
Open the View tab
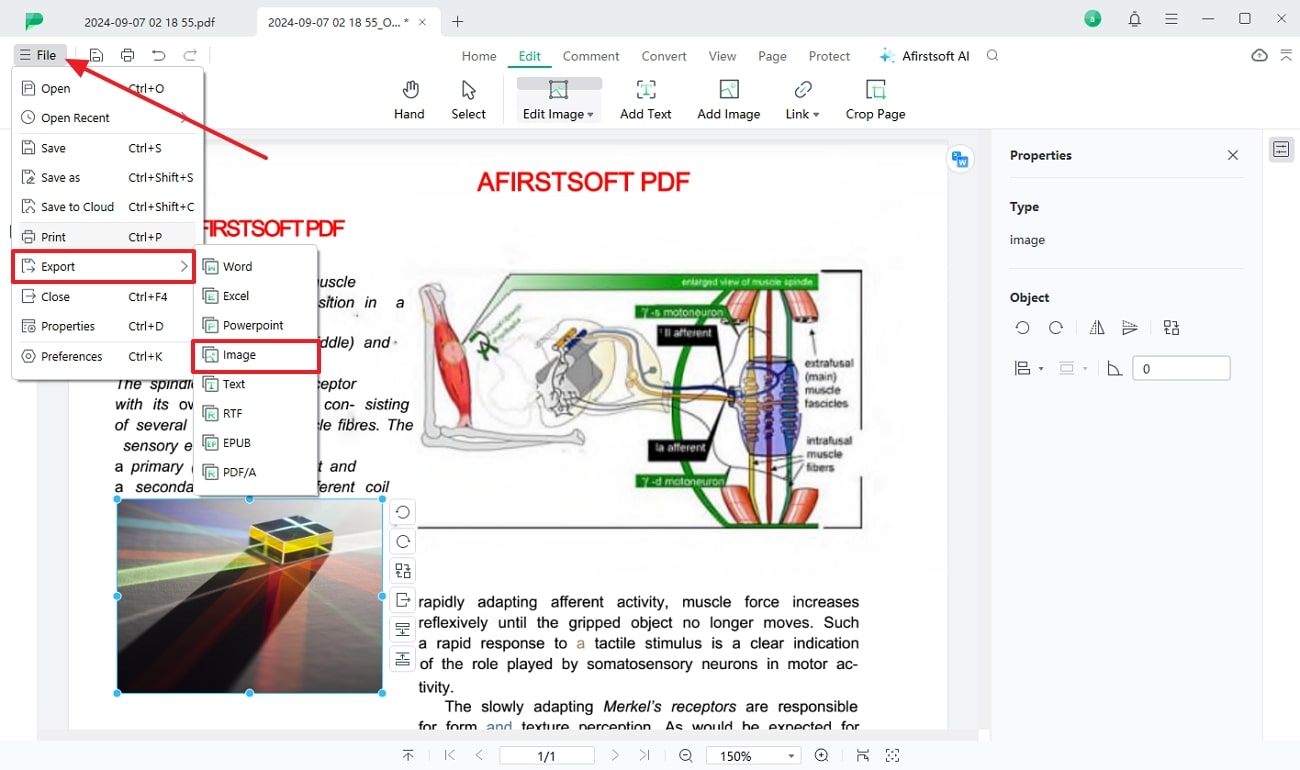(x=722, y=56)
